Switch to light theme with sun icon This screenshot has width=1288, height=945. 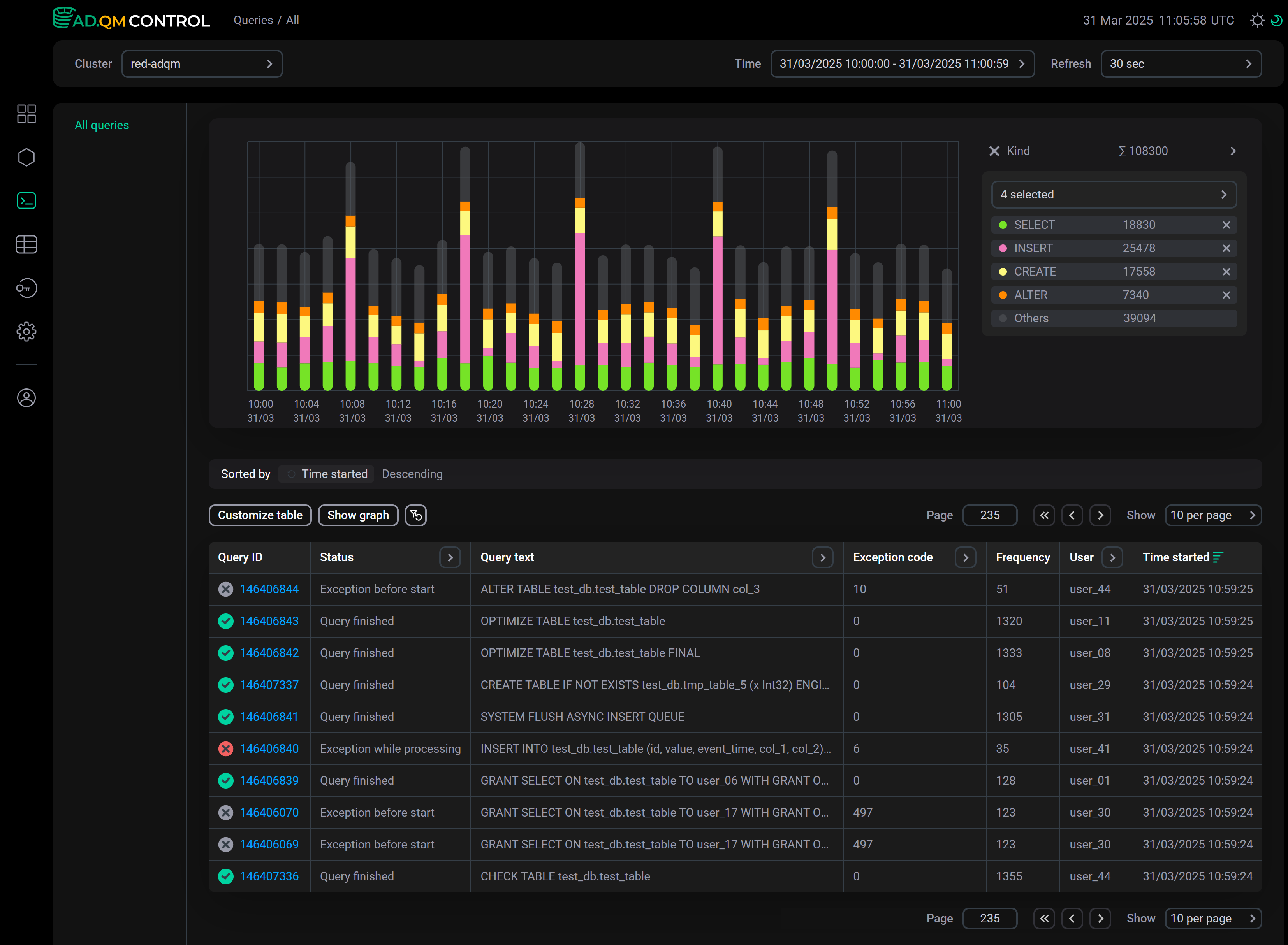[1256, 20]
